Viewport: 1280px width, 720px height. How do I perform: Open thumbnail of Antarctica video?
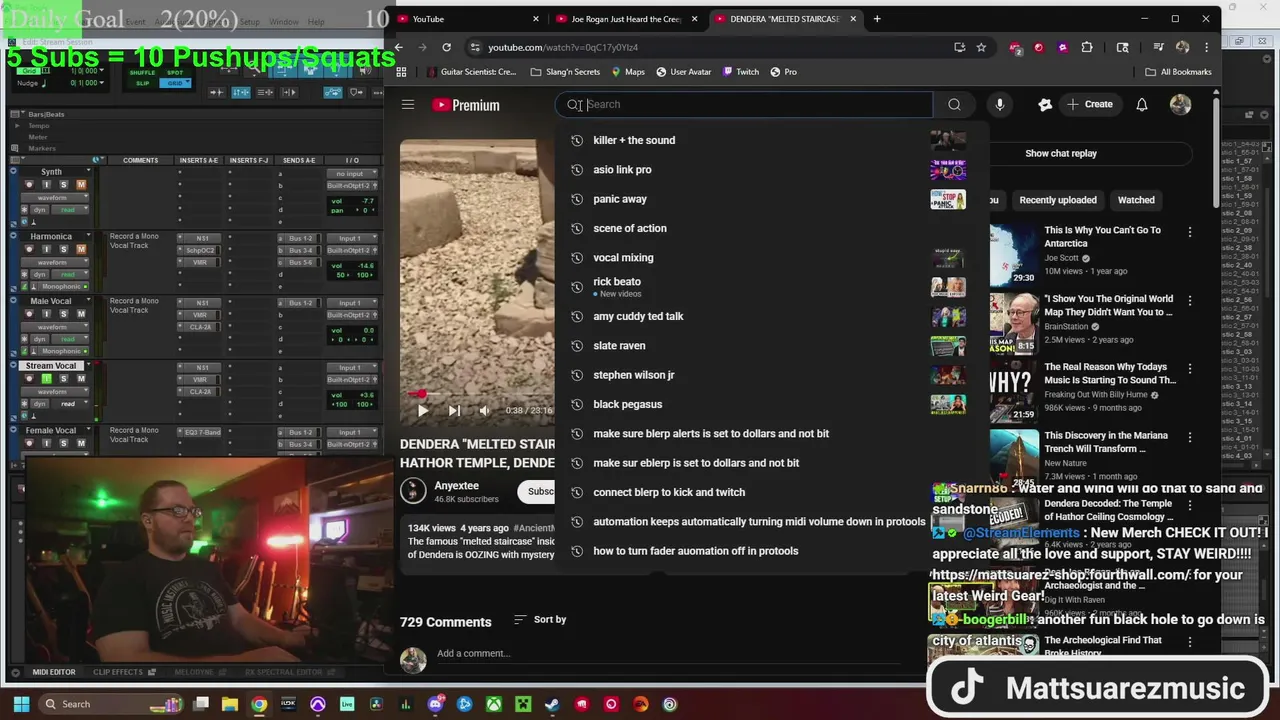(x=1014, y=253)
